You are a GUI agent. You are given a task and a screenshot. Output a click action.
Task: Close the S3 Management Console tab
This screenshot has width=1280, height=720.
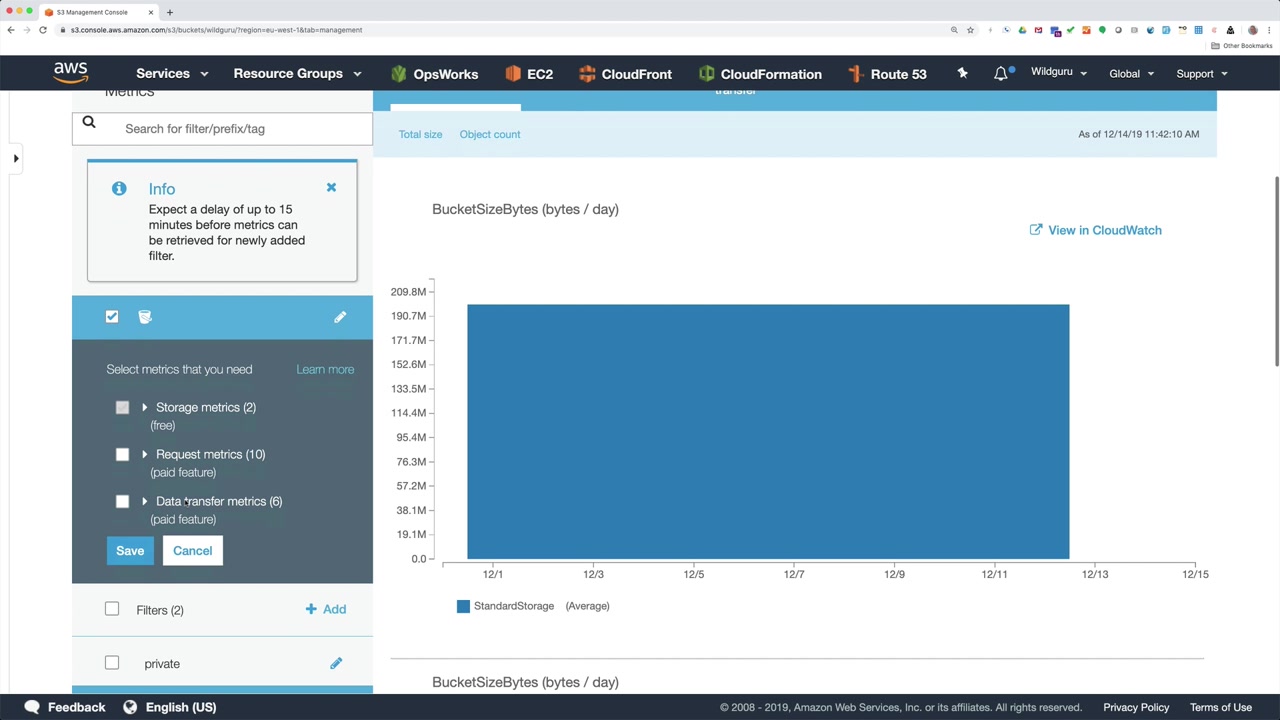click(x=151, y=12)
